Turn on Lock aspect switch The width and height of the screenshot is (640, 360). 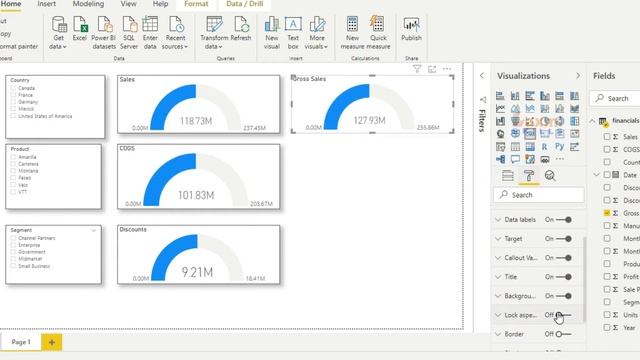564,315
